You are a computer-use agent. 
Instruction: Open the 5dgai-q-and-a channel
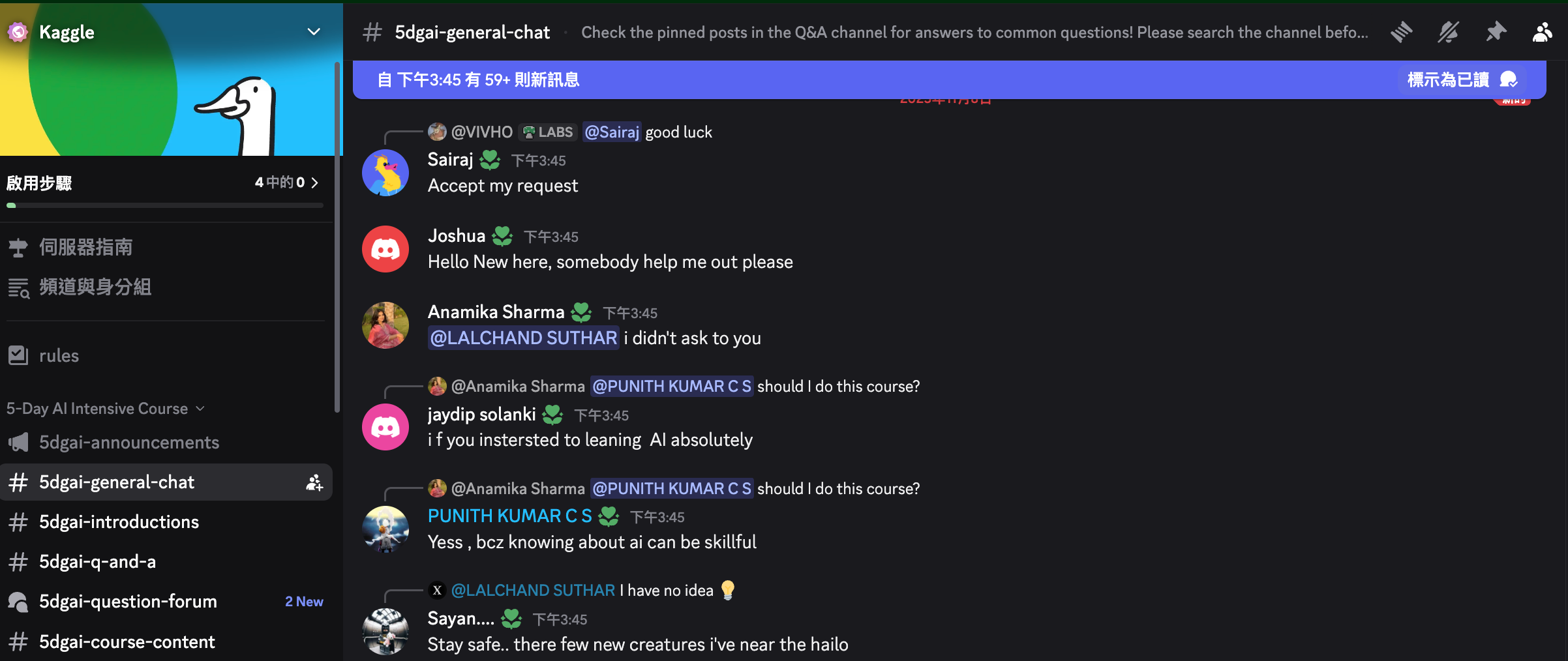click(98, 562)
